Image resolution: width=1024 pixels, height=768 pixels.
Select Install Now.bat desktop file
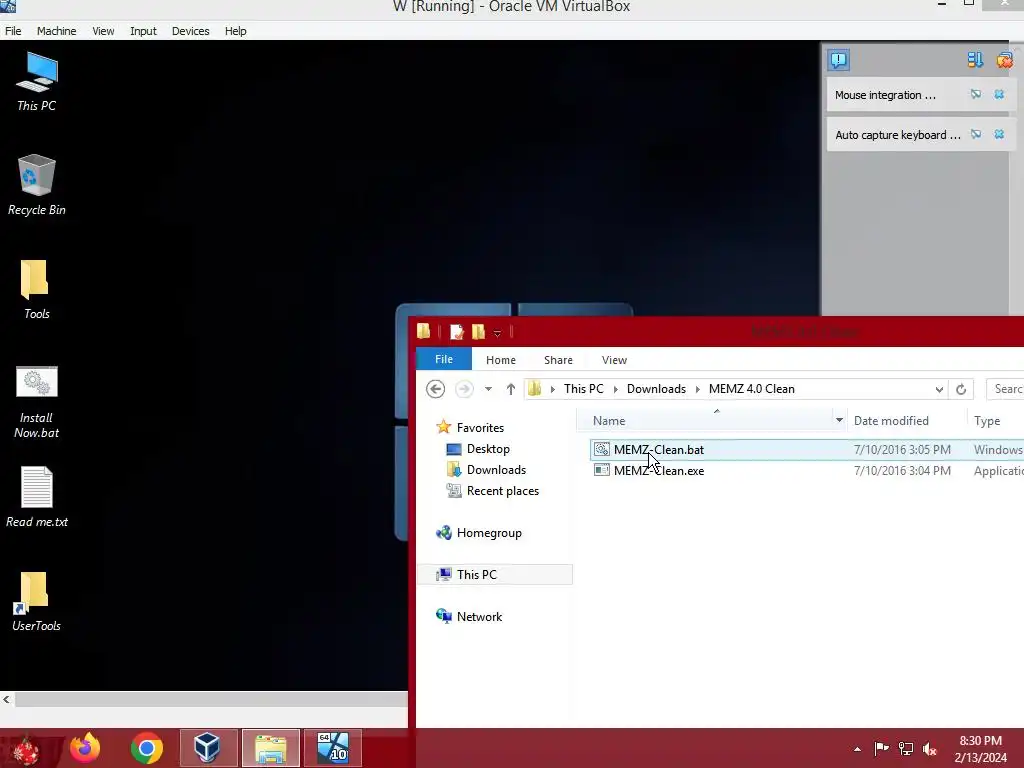pos(37,402)
